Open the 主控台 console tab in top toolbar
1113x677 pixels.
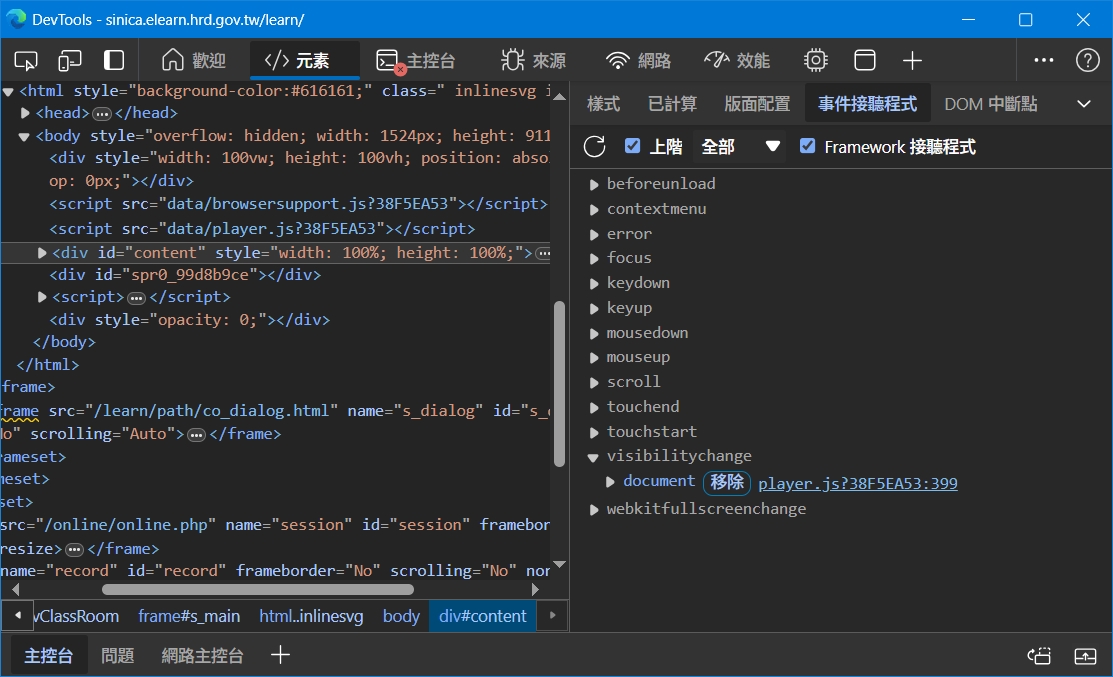click(415, 60)
